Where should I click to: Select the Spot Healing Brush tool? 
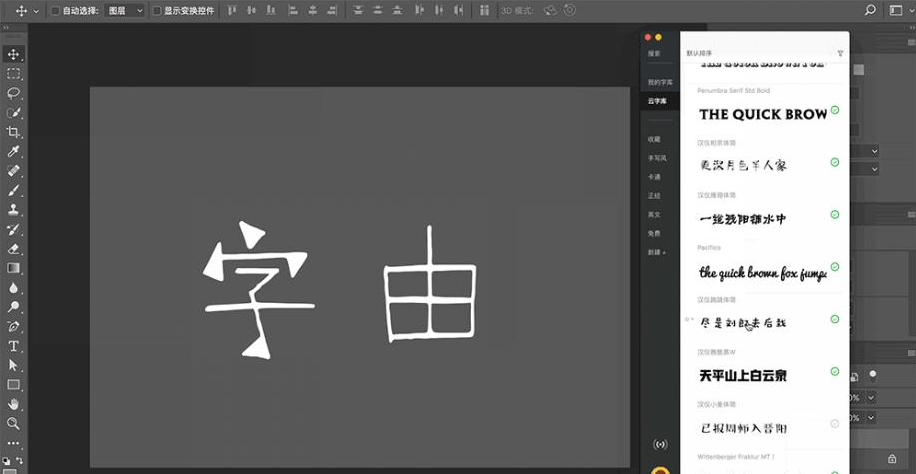(x=13, y=171)
